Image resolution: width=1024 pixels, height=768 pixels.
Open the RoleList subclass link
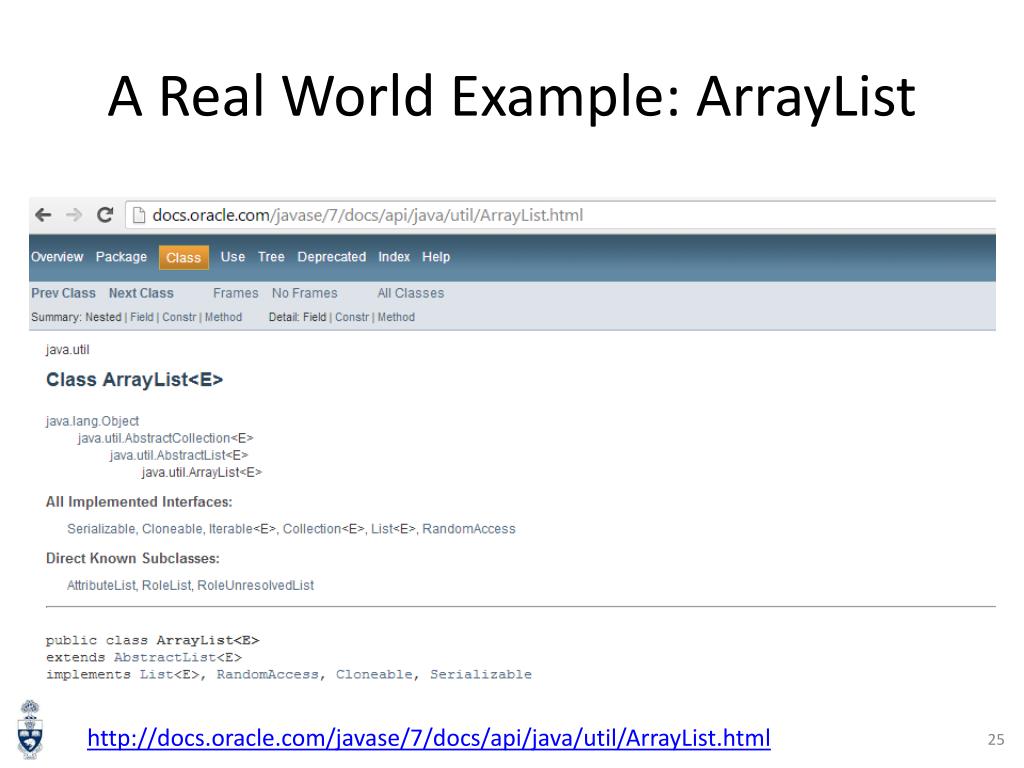click(x=167, y=586)
